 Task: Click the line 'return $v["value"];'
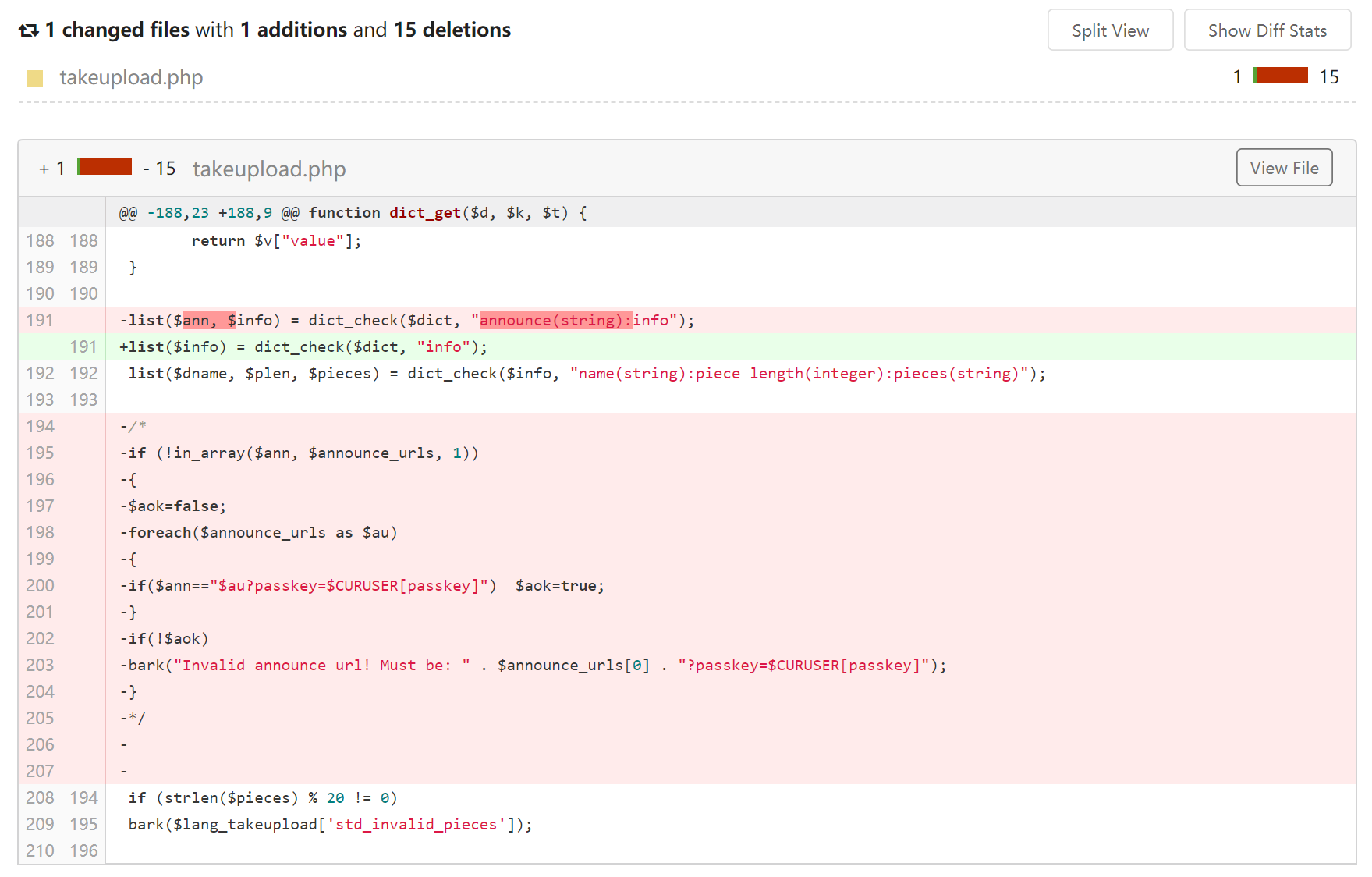pos(731,240)
